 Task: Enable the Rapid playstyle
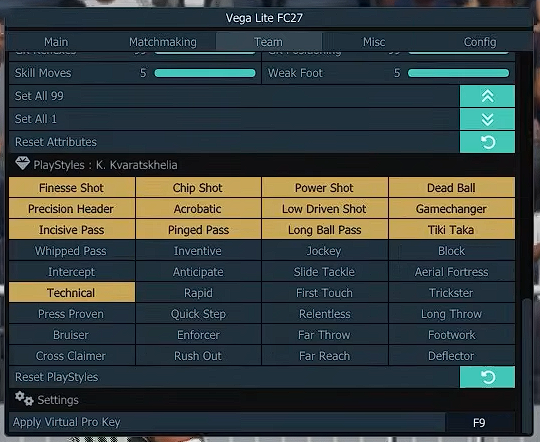198,293
